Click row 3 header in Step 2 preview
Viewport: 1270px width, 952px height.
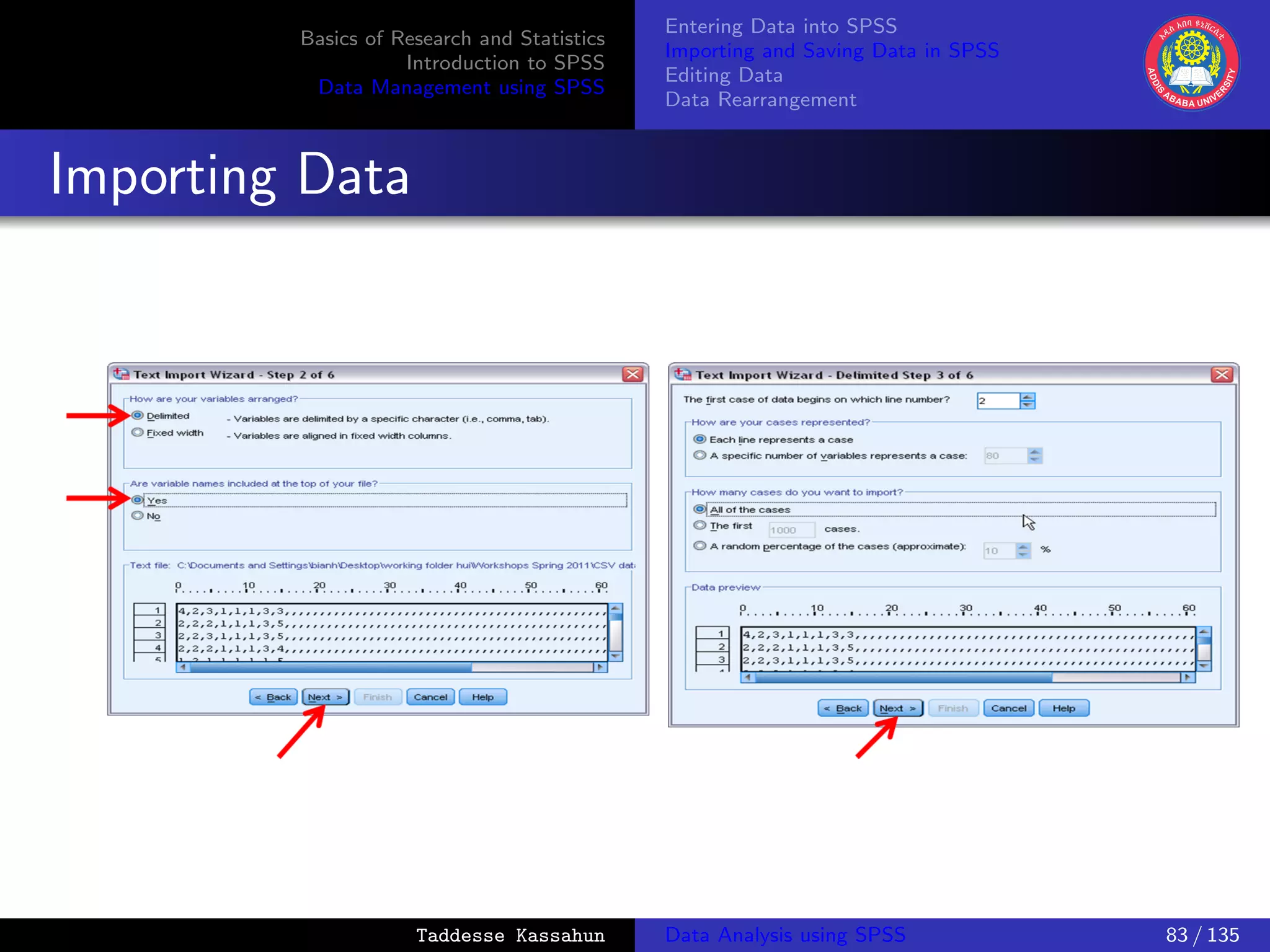click(149, 635)
